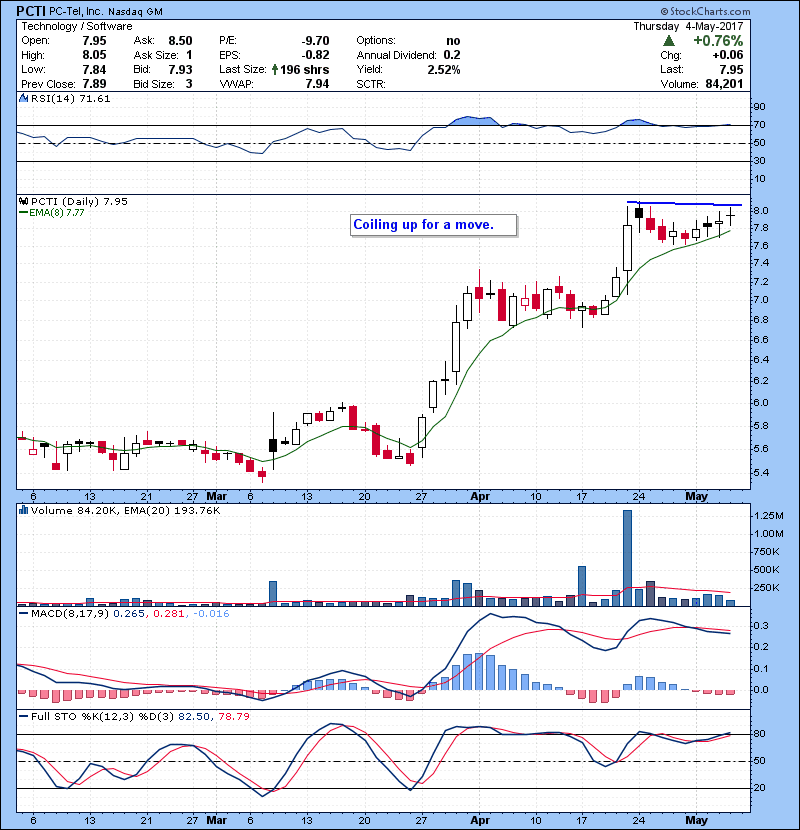Click the green EMA(8) legend line marker

point(23,213)
